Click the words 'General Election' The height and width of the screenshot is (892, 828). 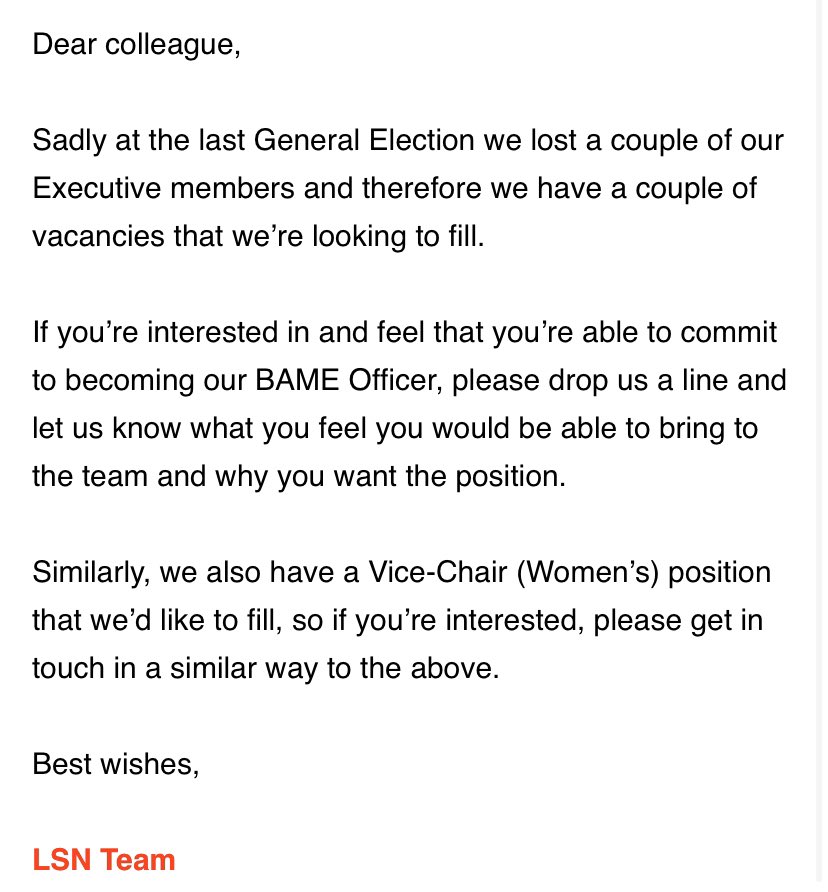tap(364, 141)
